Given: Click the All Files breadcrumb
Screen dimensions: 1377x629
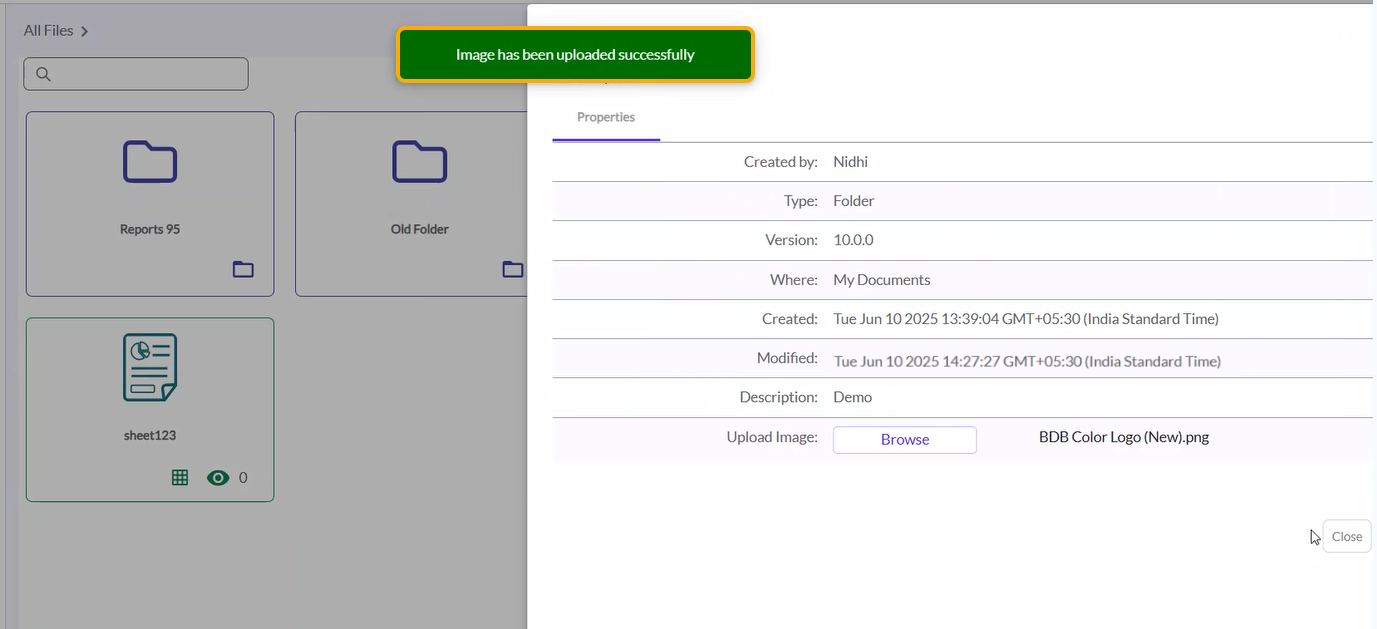Looking at the screenshot, I should [x=48, y=31].
